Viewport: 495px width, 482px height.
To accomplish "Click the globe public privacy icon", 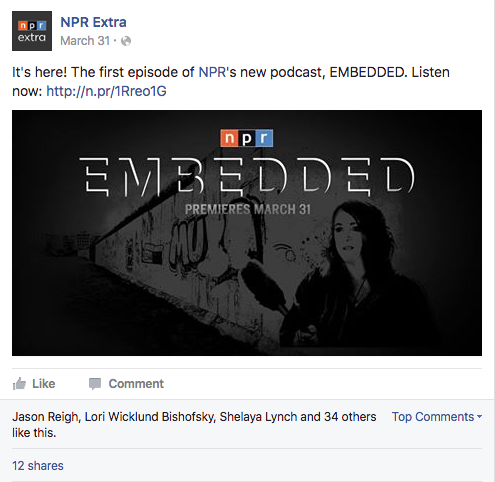I will click(x=126, y=41).
